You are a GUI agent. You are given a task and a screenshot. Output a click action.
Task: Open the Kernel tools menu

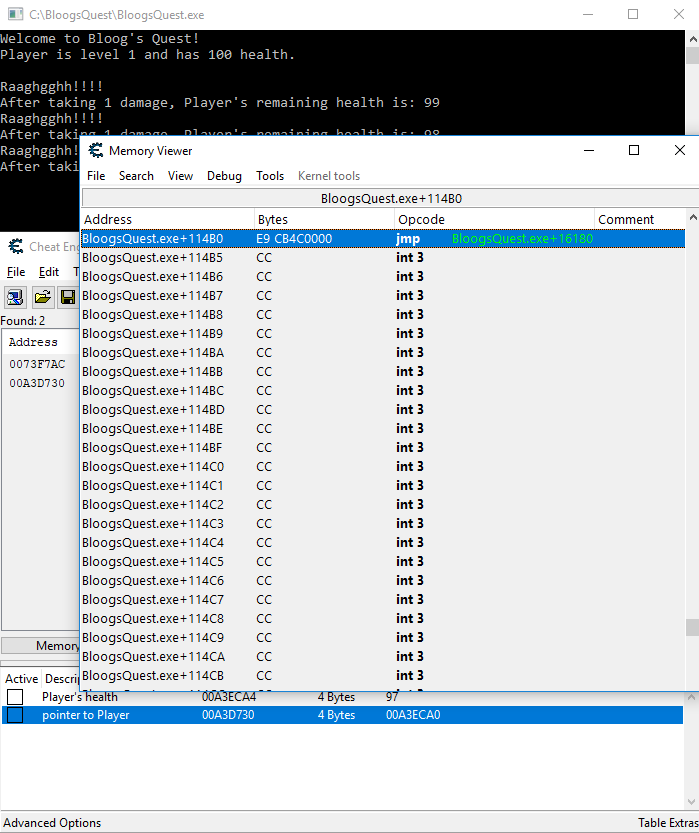pyautogui.click(x=329, y=176)
